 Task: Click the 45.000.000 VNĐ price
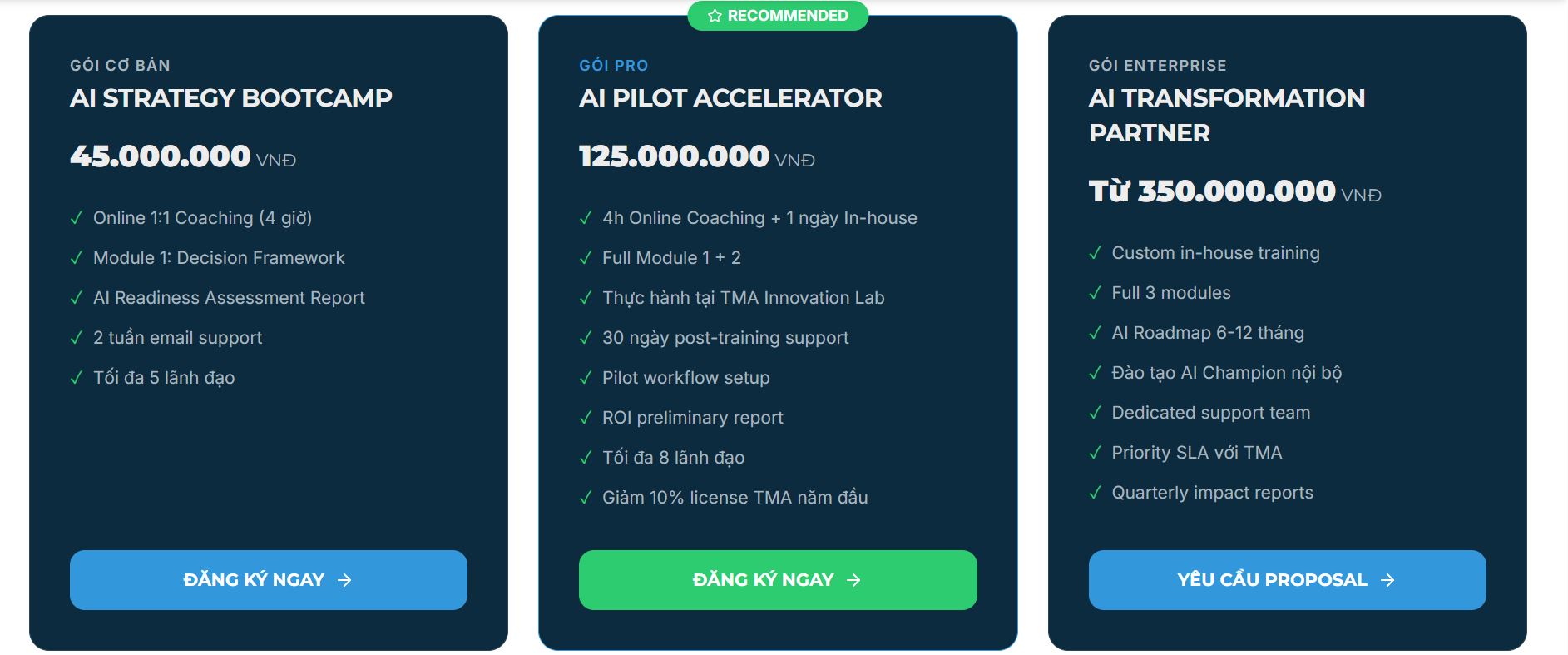pos(182,156)
